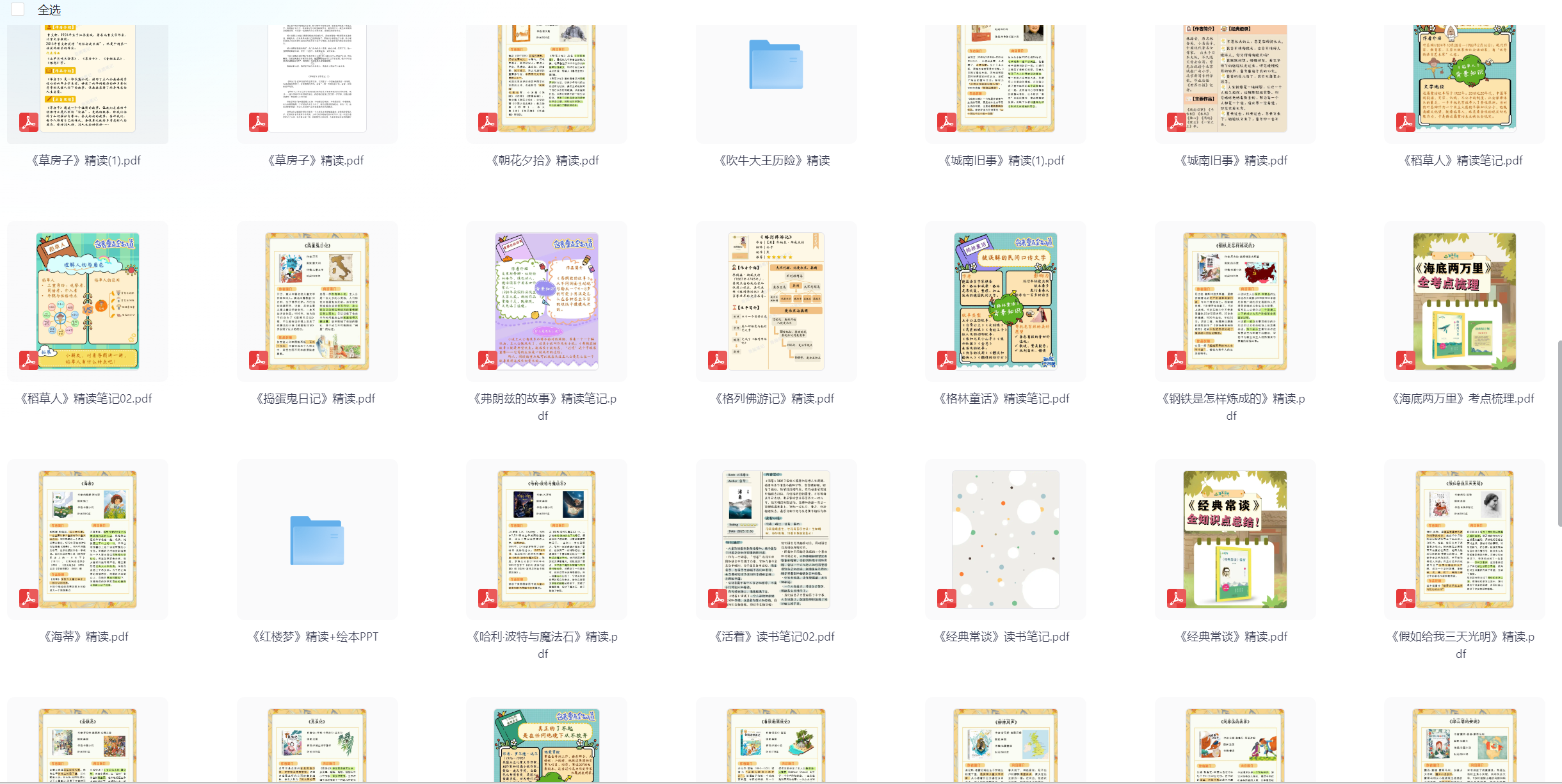Open the 《红楼梦》精读+绘本PPT folder icon
Image resolution: width=1562 pixels, height=784 pixels.
(317, 540)
